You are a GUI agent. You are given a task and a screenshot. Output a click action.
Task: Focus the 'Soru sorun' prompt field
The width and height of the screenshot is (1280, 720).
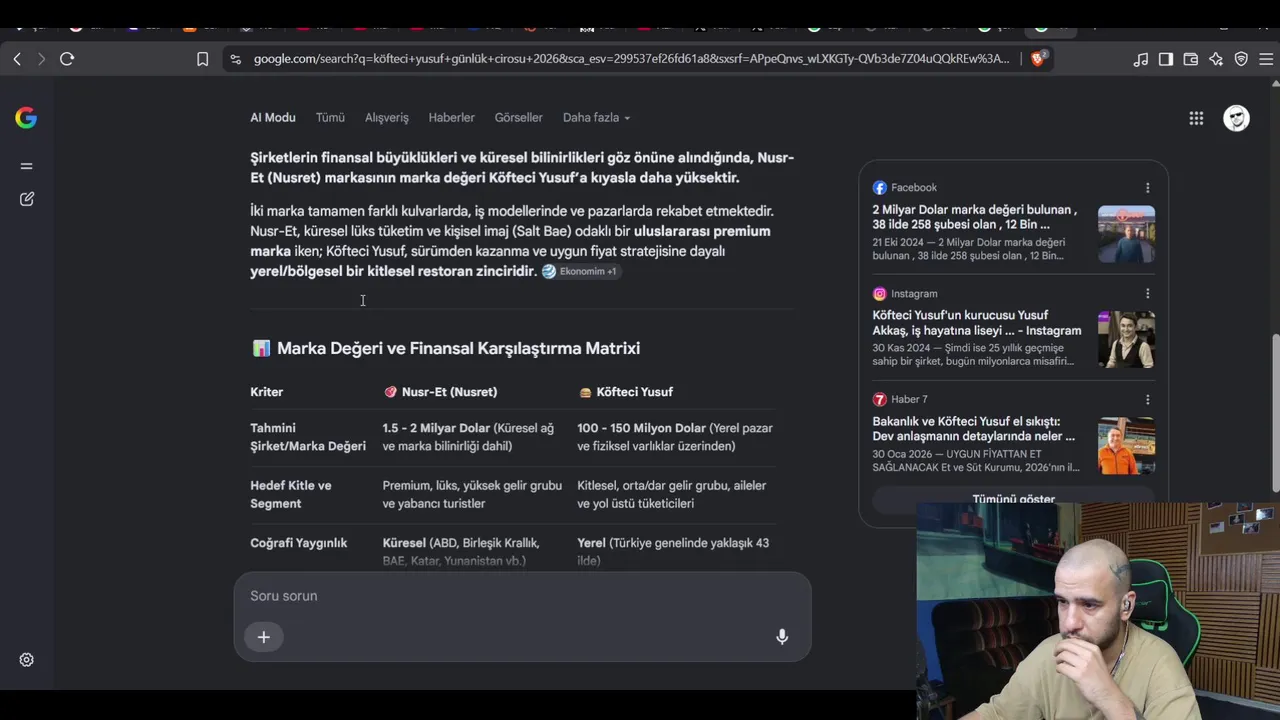click(522, 596)
